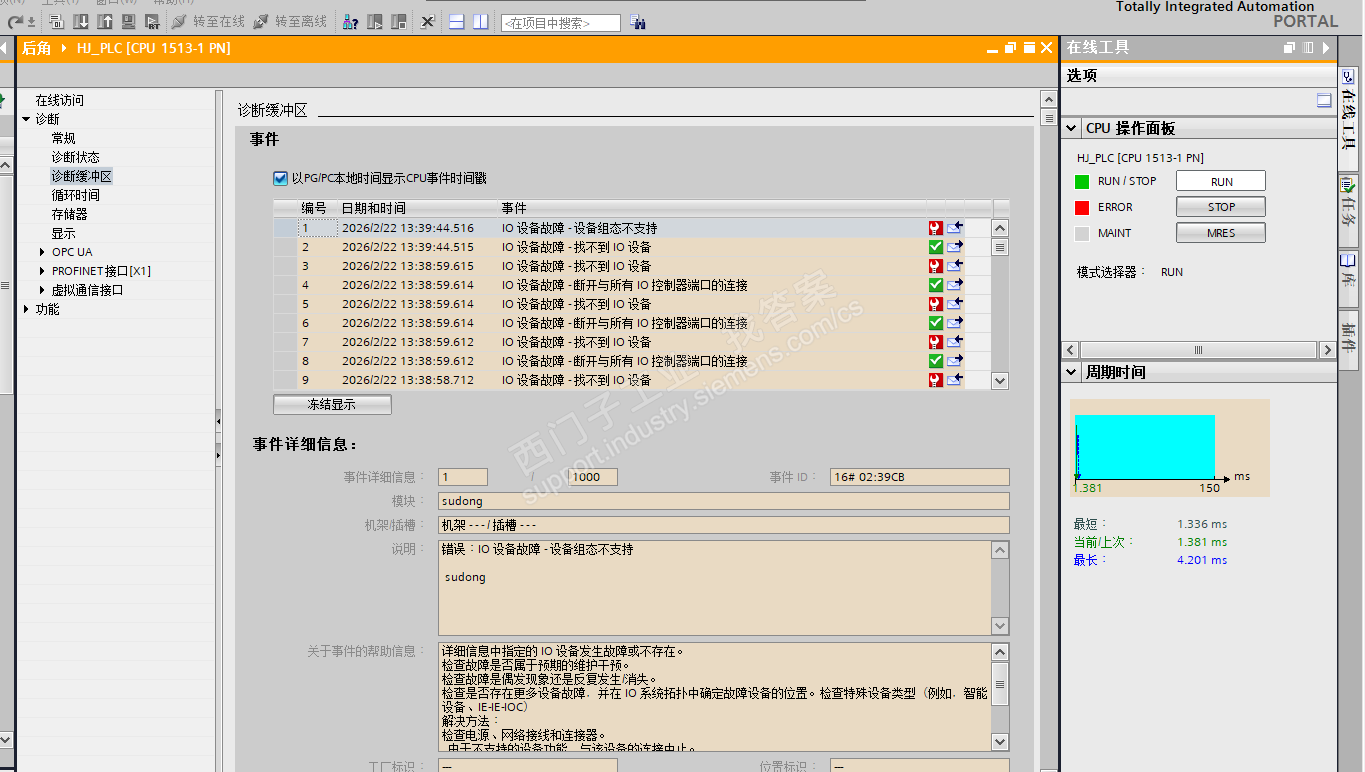Expand the 功能 tree node
1365x772 pixels.
(26, 309)
